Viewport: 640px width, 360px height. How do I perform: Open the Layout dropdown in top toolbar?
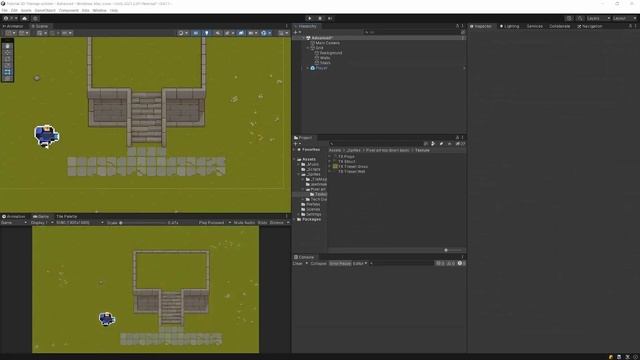coord(624,18)
